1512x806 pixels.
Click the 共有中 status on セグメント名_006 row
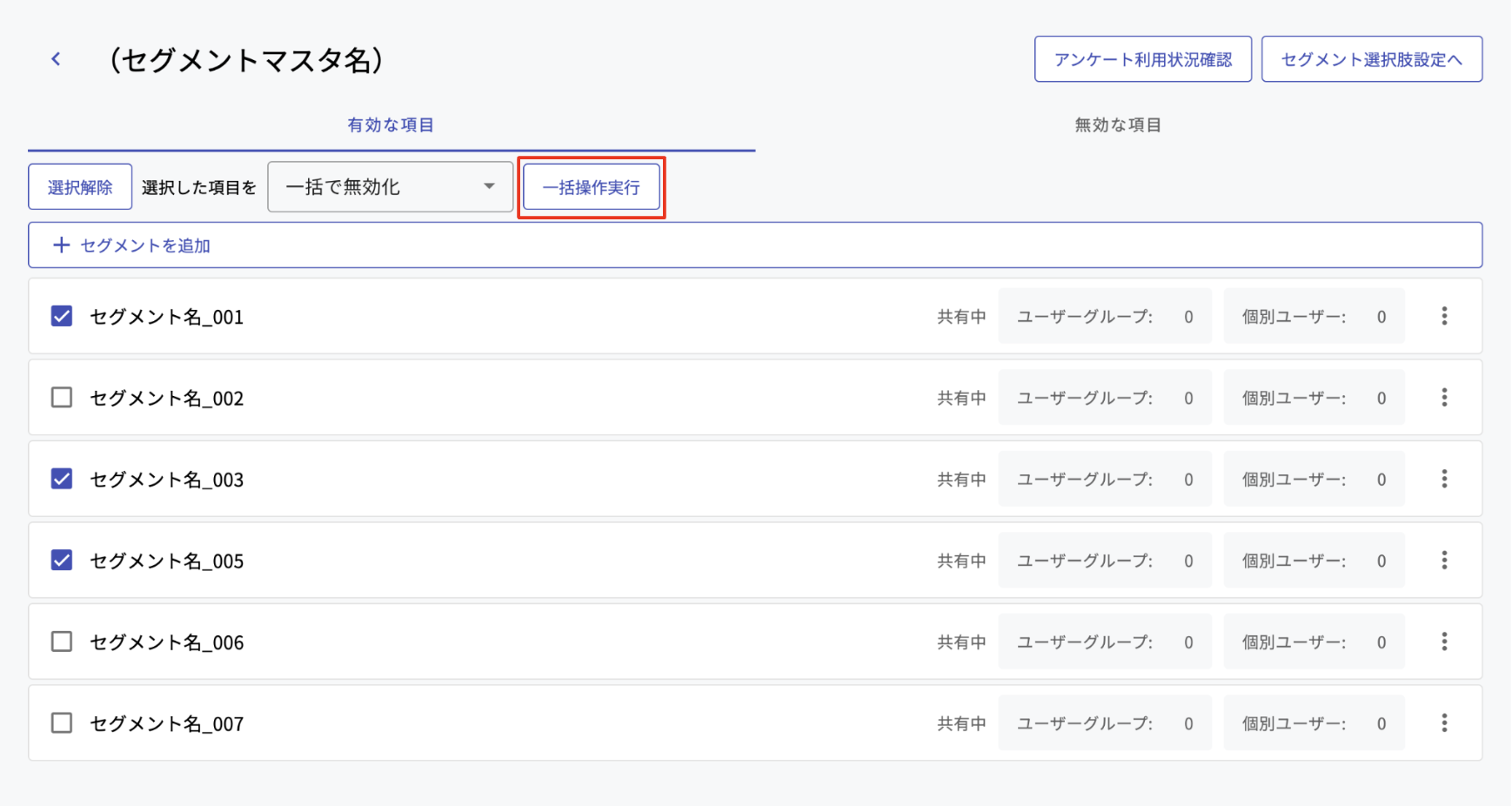pyautogui.click(x=961, y=642)
